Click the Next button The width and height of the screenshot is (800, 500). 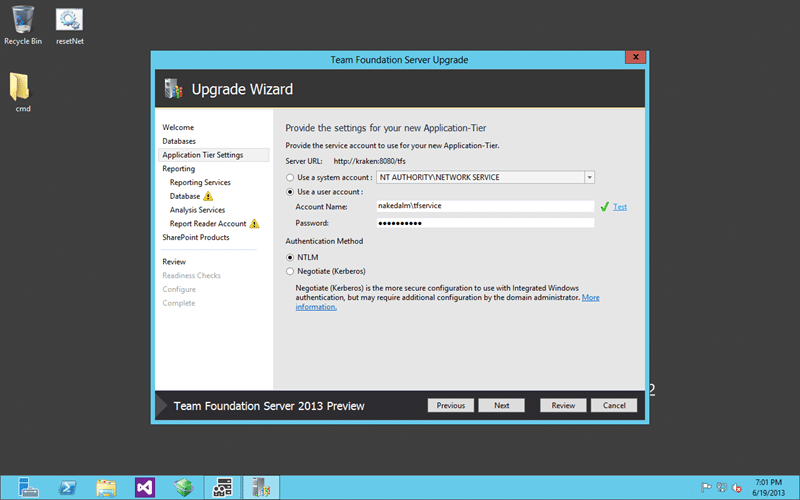[x=502, y=406]
